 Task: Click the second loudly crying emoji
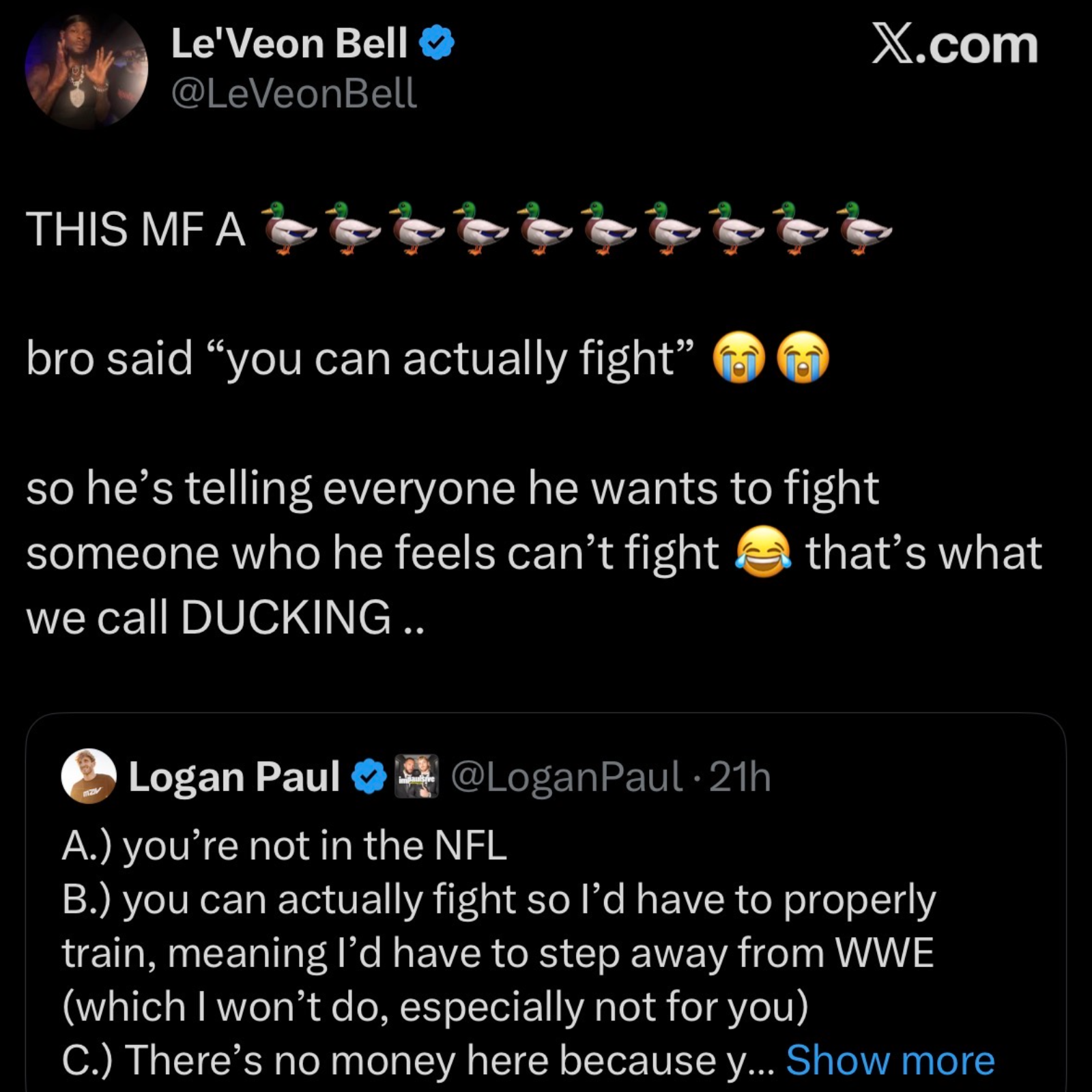[x=803, y=357]
